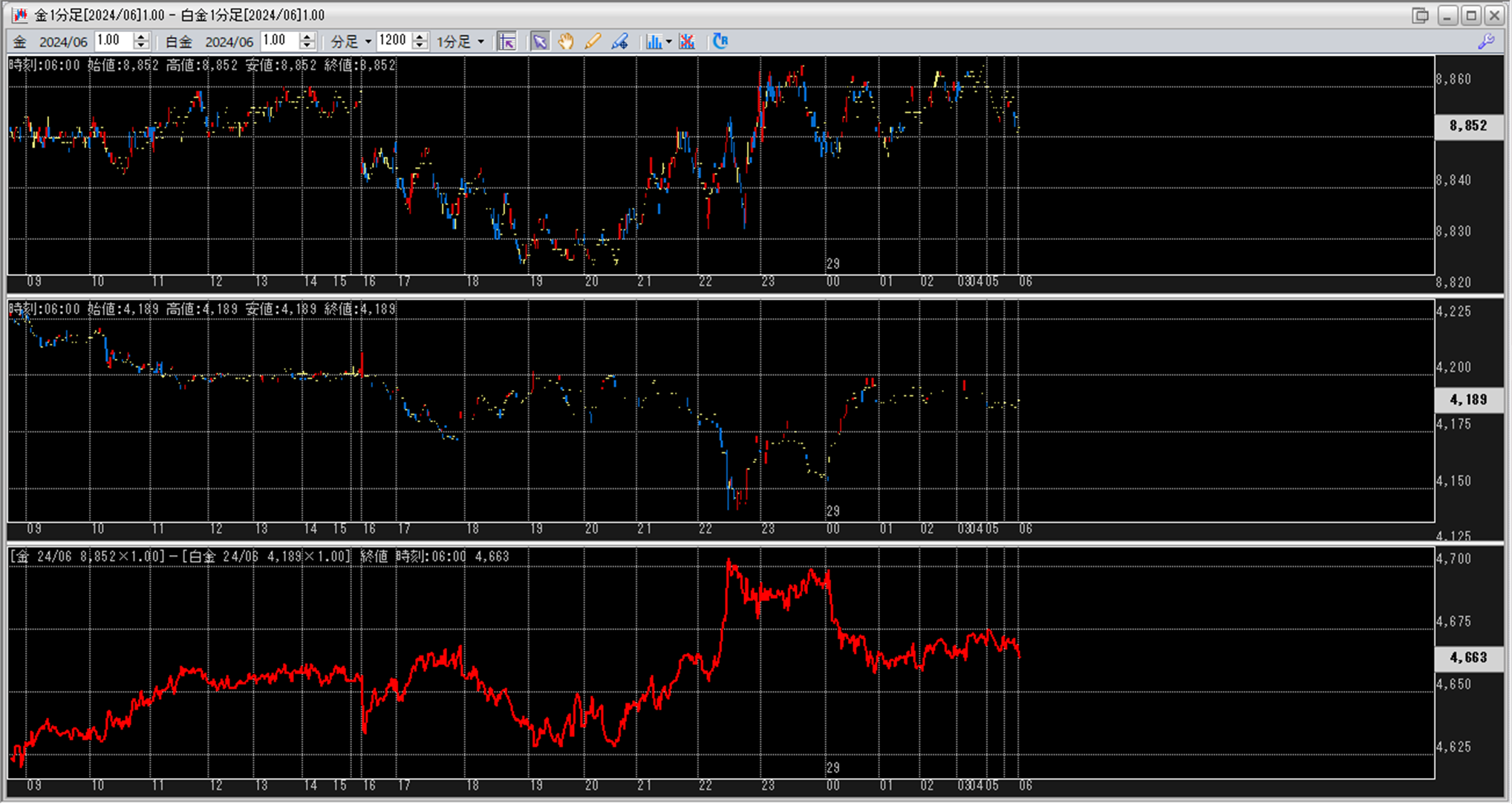Decrease the 白金 multiplier stepper

307,46
